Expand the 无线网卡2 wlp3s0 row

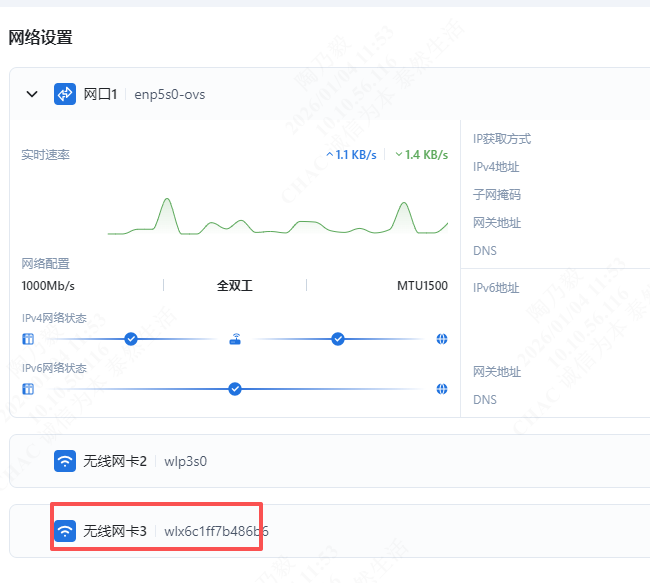click(x=330, y=461)
